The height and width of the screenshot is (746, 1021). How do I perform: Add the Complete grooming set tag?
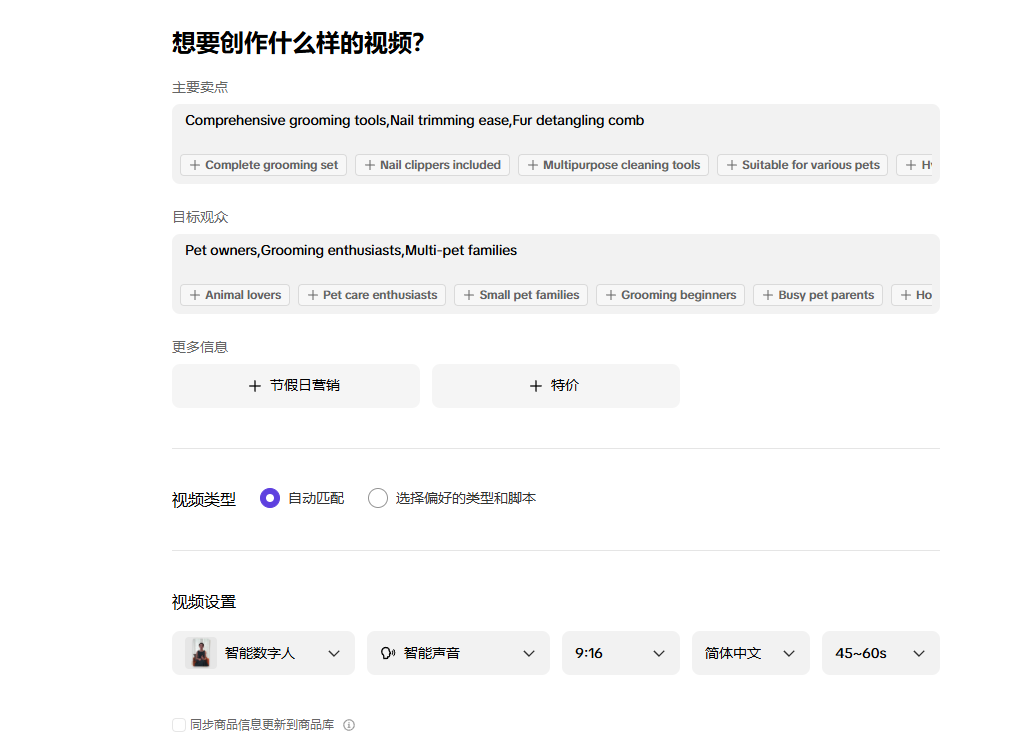[x=264, y=165]
